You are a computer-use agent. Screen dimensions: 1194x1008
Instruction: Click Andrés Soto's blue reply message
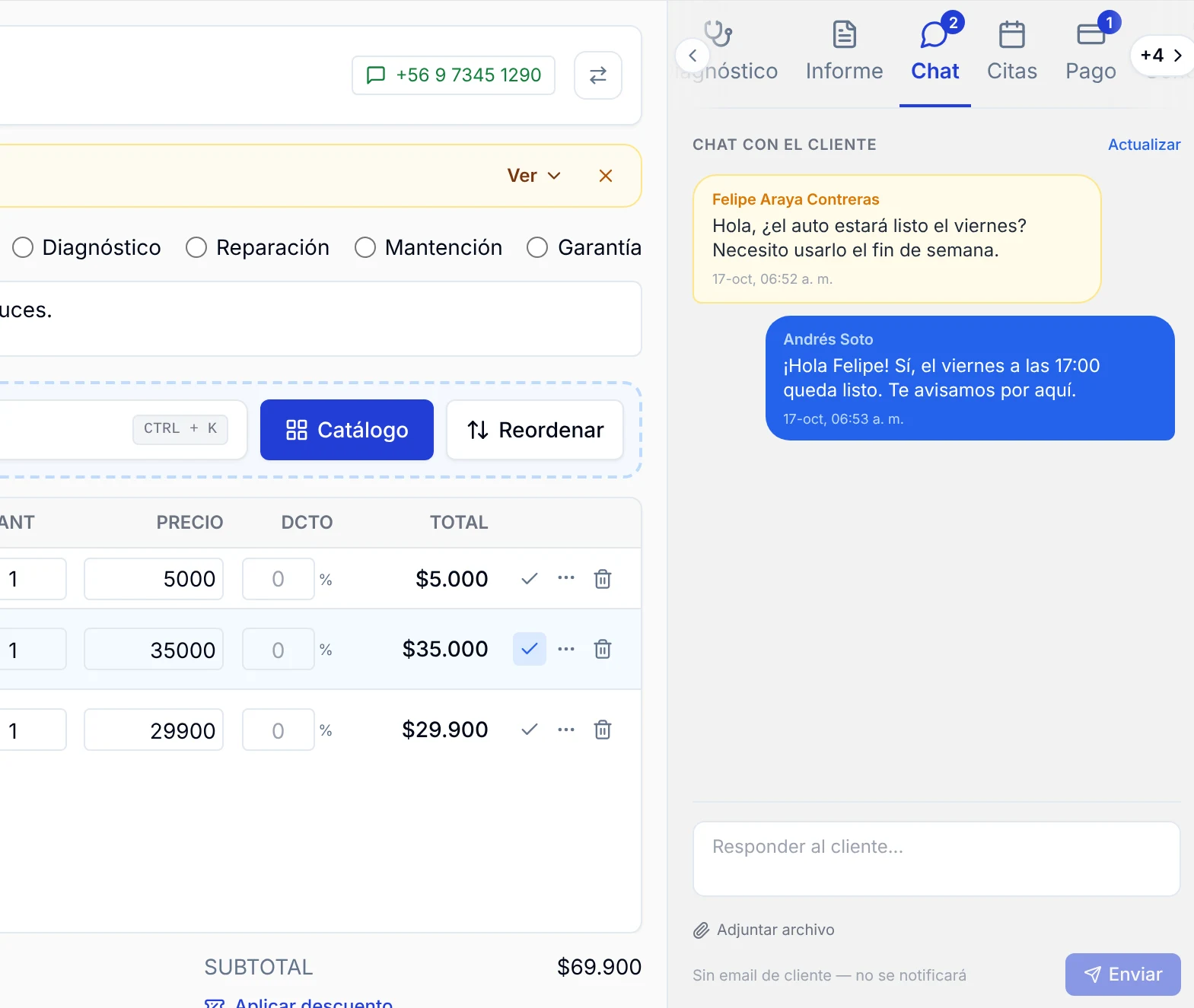[x=970, y=378]
